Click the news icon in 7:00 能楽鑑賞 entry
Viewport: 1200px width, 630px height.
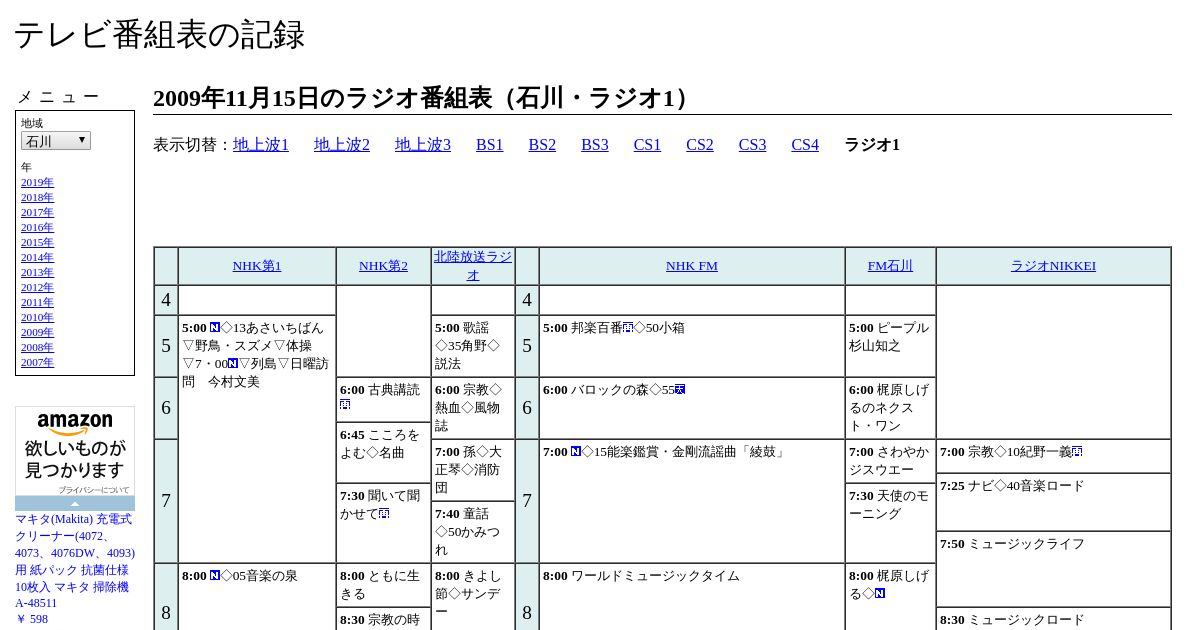coord(576,451)
